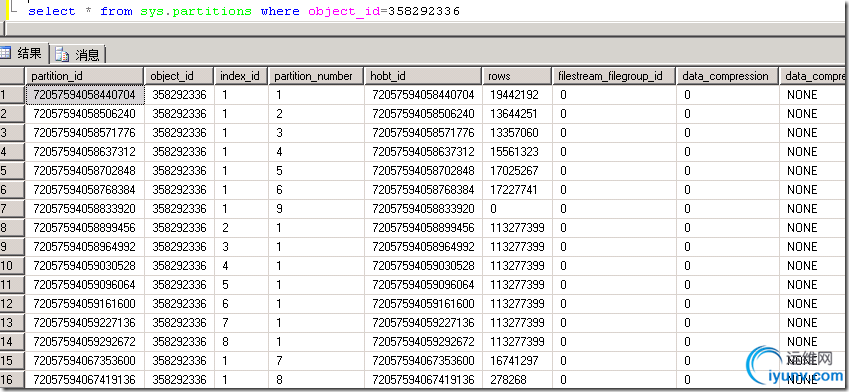Click partition_id cell 72057594058964992

tap(84, 247)
